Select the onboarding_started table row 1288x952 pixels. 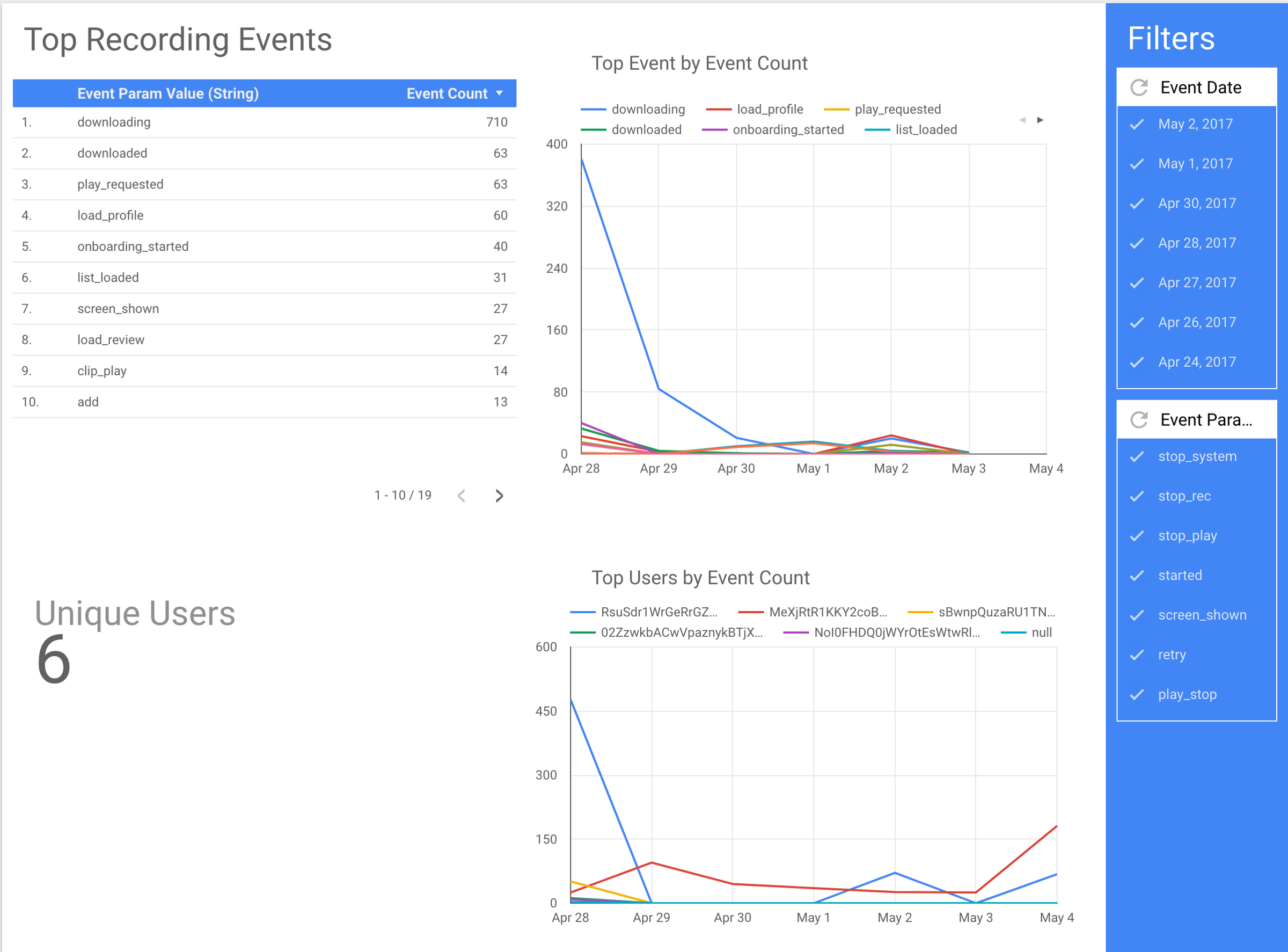point(133,246)
